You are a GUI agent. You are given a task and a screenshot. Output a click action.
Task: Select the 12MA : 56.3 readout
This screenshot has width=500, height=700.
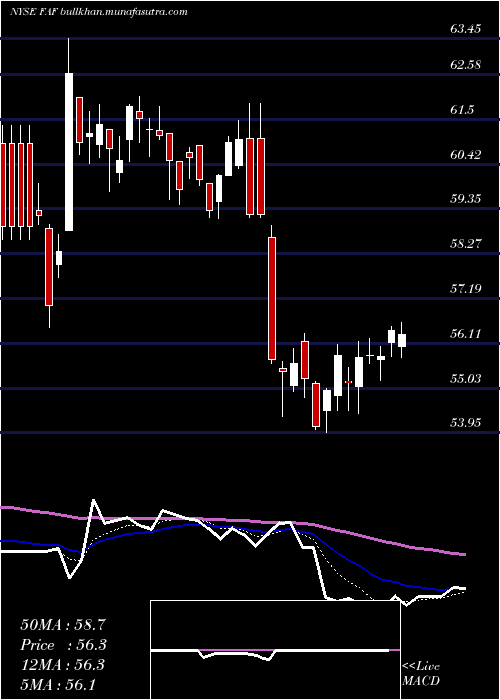click(x=63, y=665)
